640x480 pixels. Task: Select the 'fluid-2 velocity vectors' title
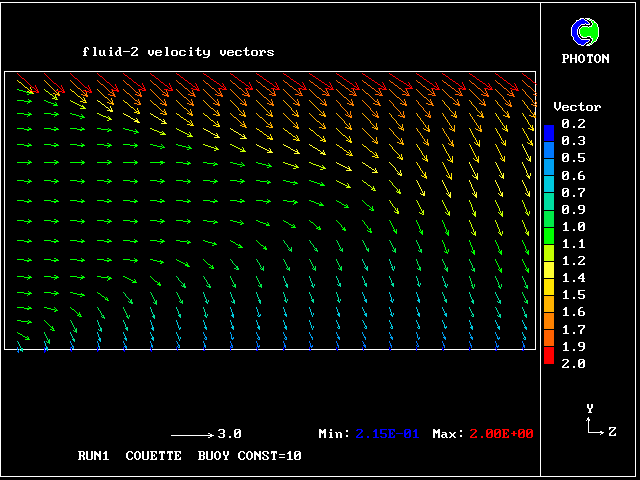point(178,52)
